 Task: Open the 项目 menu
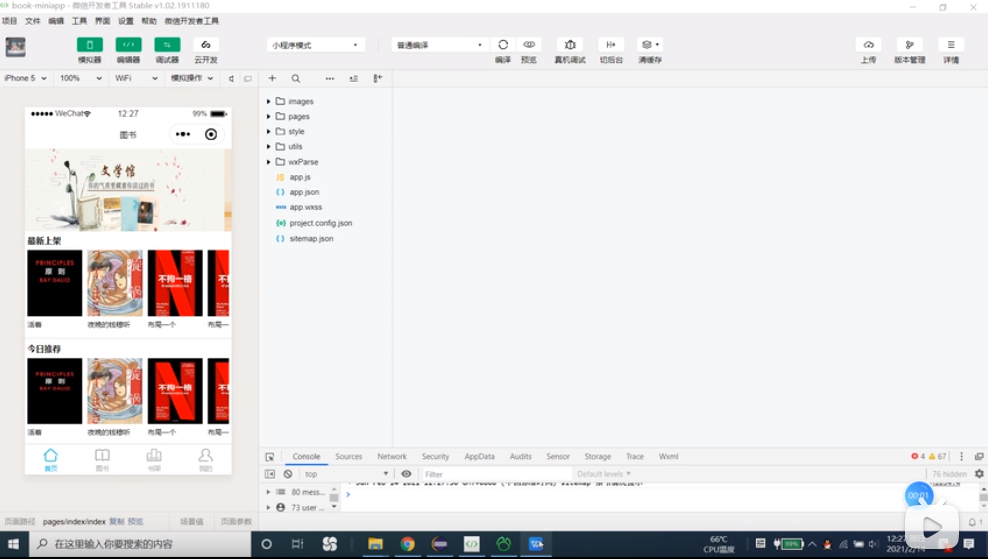pos(9,21)
